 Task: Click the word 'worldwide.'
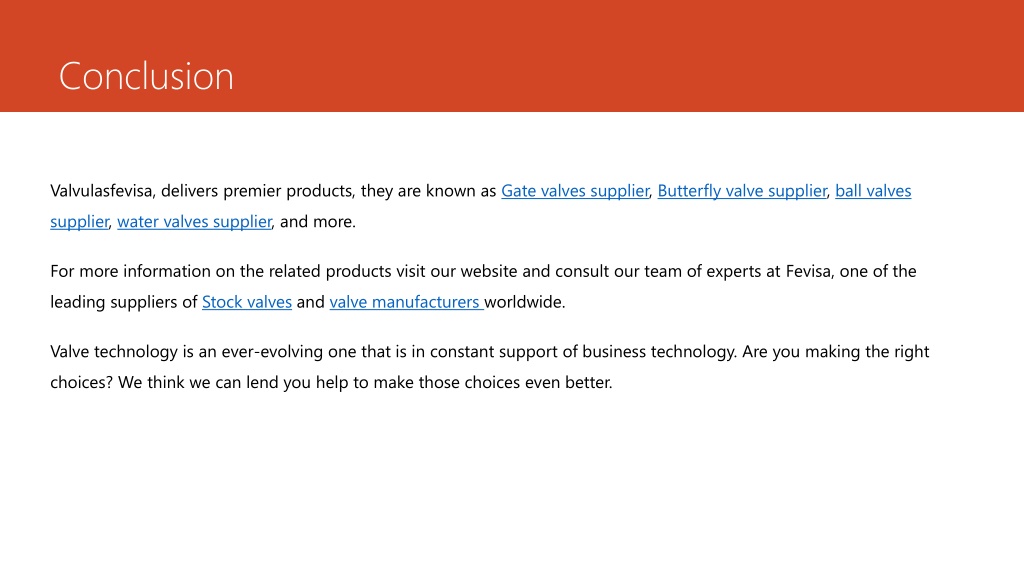pyautogui.click(x=525, y=302)
